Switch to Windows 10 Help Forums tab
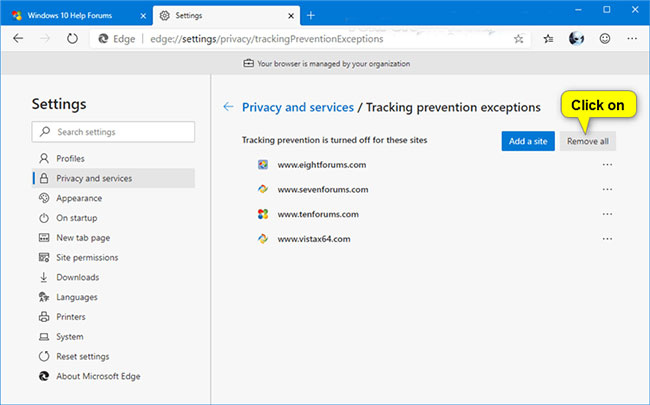 point(77,16)
